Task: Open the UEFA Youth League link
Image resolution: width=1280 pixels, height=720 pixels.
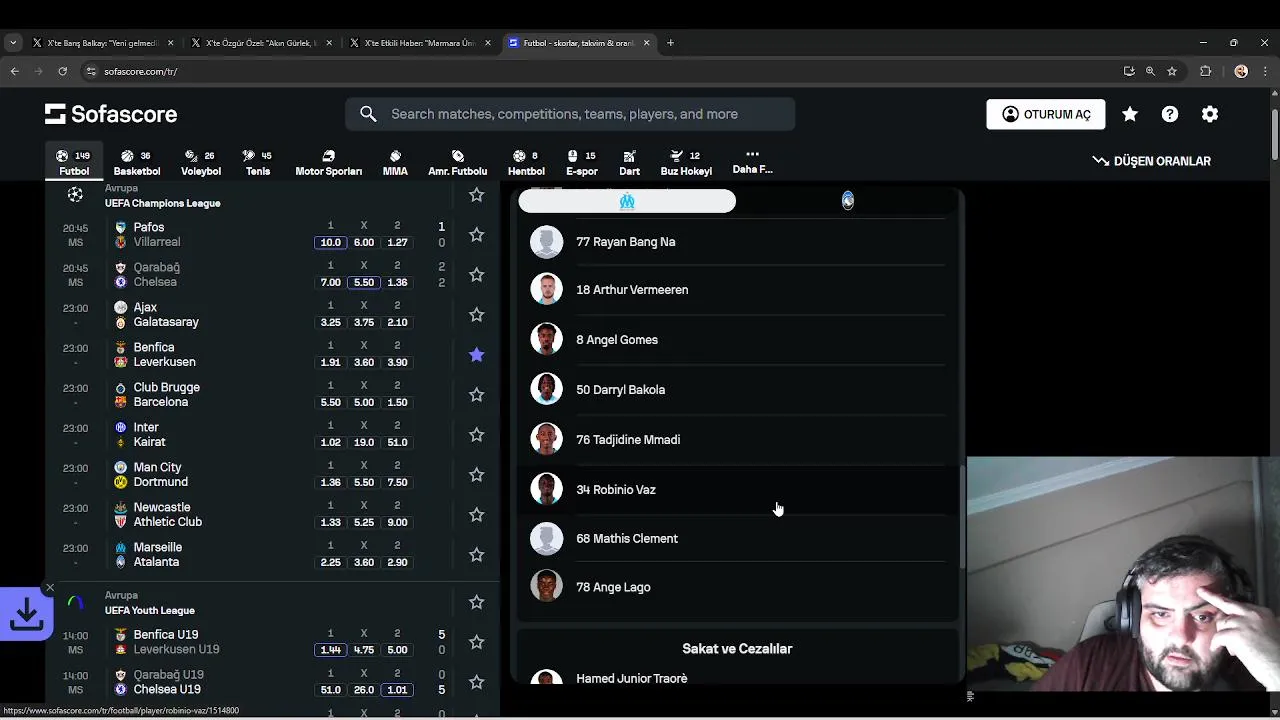Action: 150,610
